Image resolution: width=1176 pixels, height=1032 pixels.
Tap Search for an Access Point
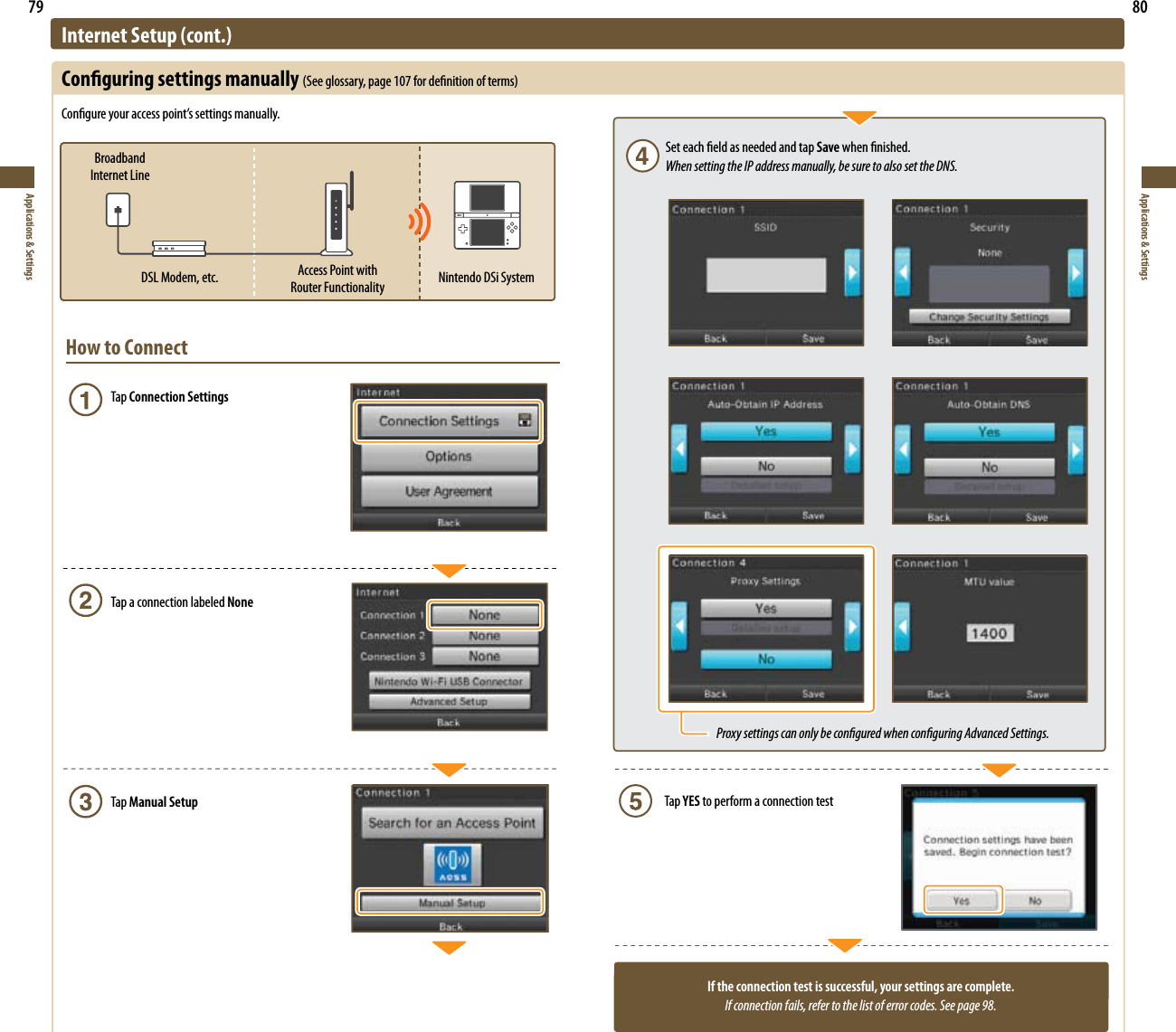(452, 823)
